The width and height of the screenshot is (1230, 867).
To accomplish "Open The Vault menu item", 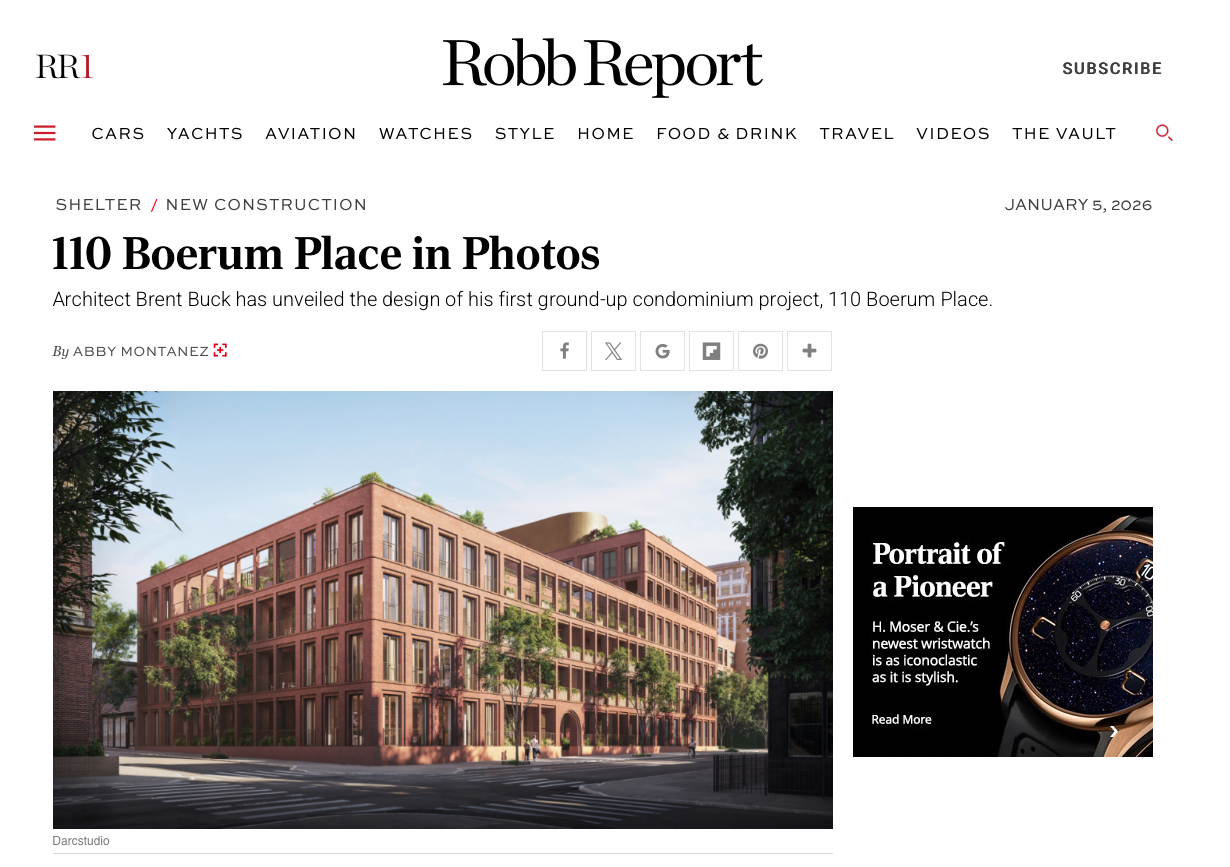I will [x=1064, y=133].
